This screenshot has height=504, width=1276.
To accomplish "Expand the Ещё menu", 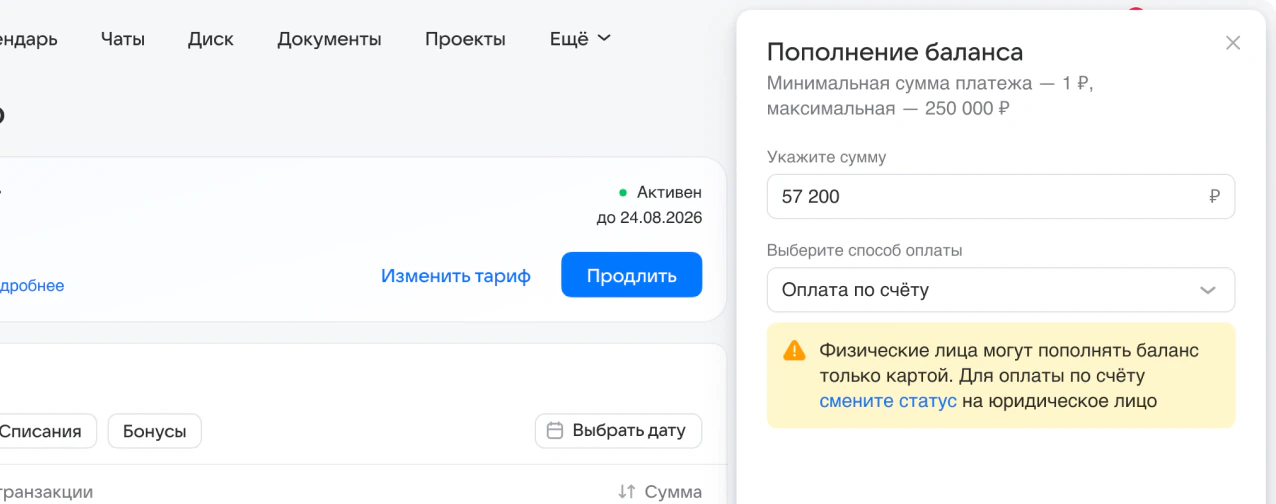I will coord(580,39).
